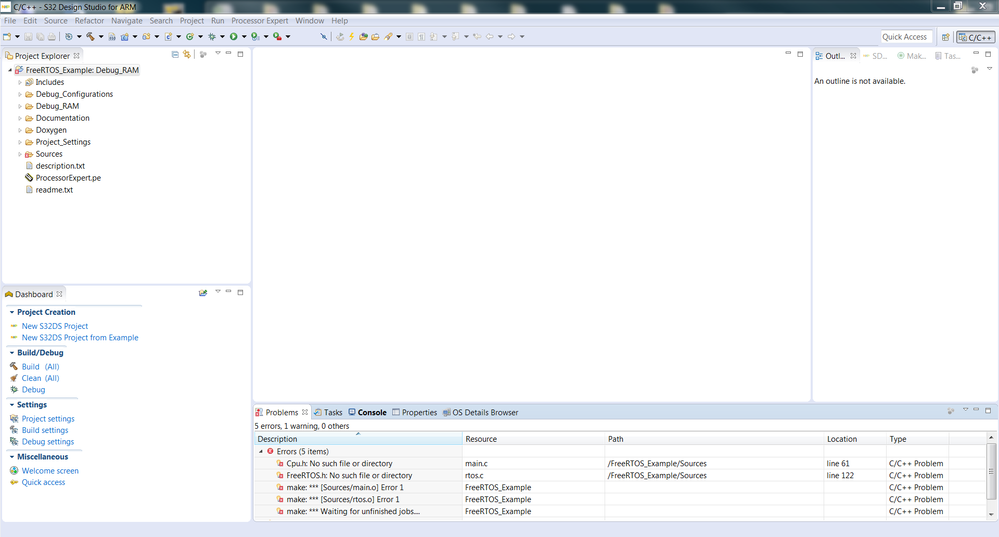Select the Sources/main.o Error 1 row
The width and height of the screenshot is (999, 537).
coord(621,487)
